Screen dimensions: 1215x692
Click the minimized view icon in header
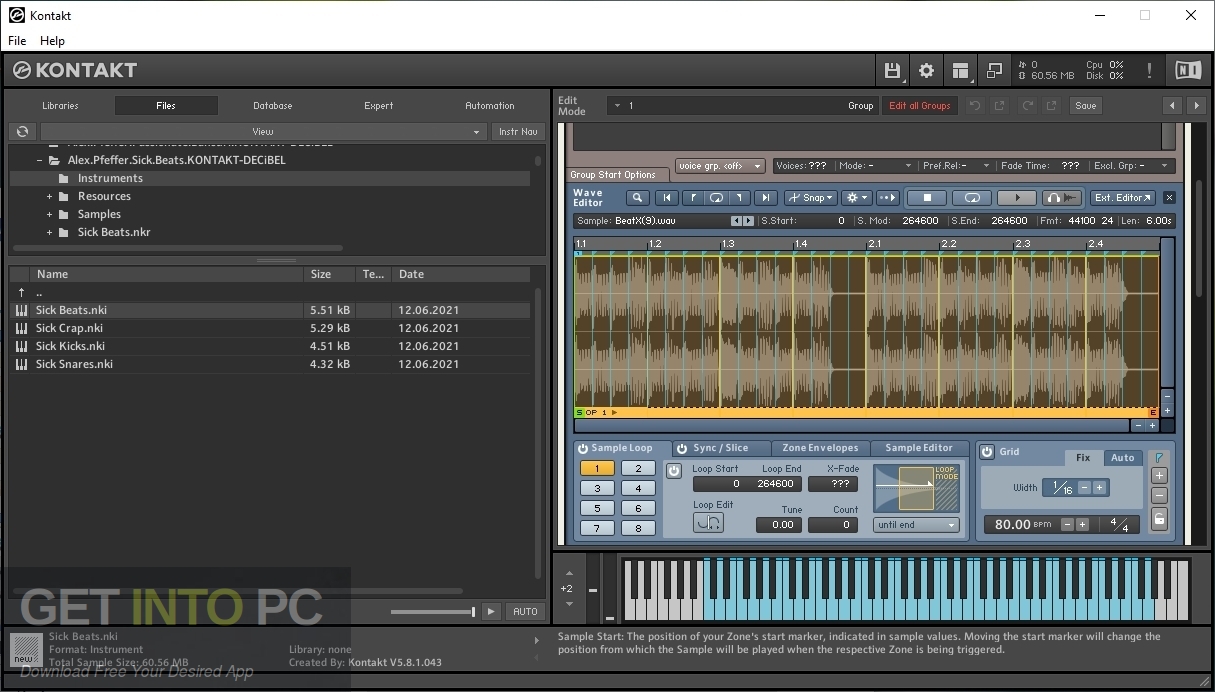(x=994, y=70)
